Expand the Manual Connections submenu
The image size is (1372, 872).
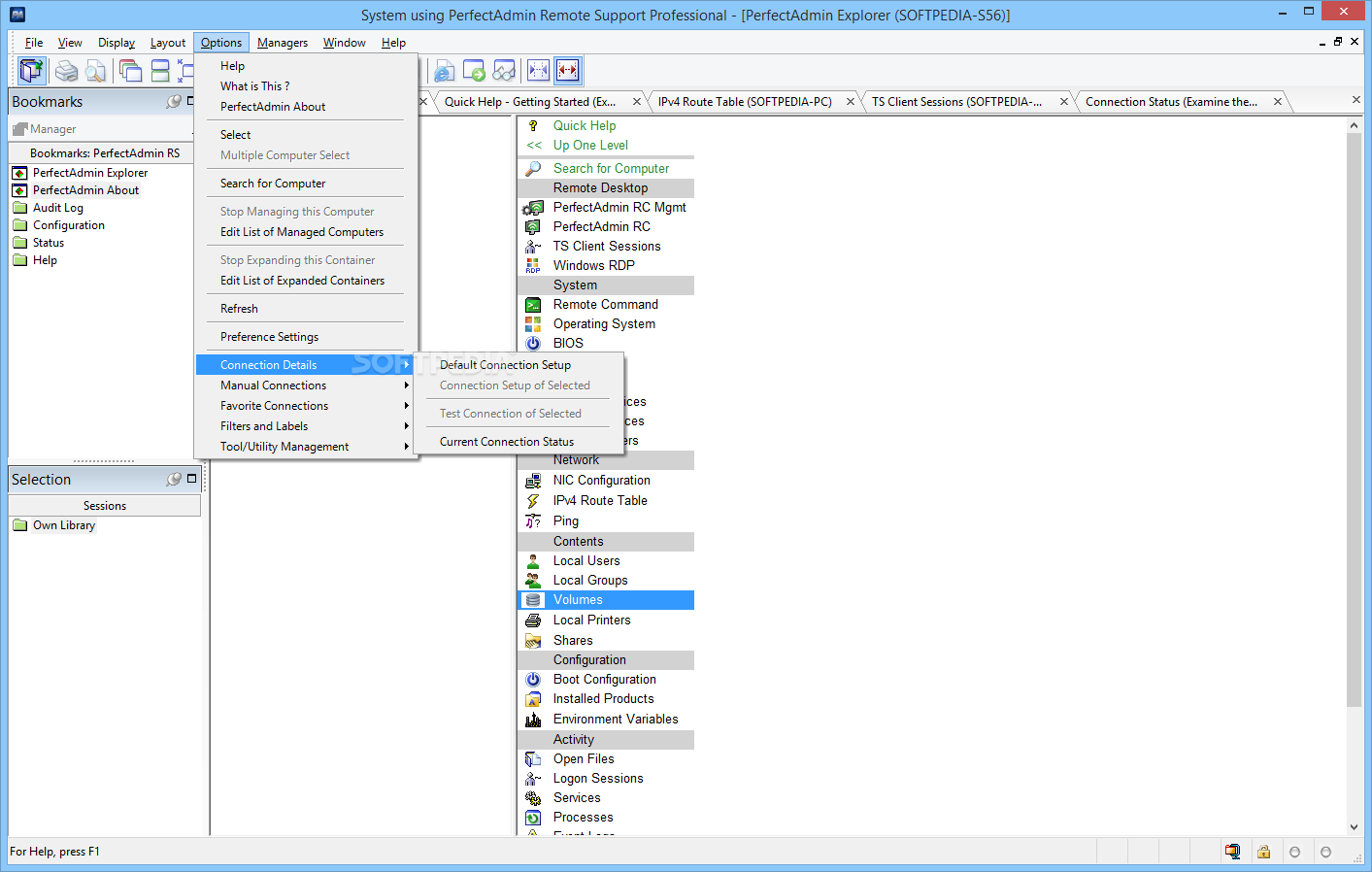tap(305, 386)
